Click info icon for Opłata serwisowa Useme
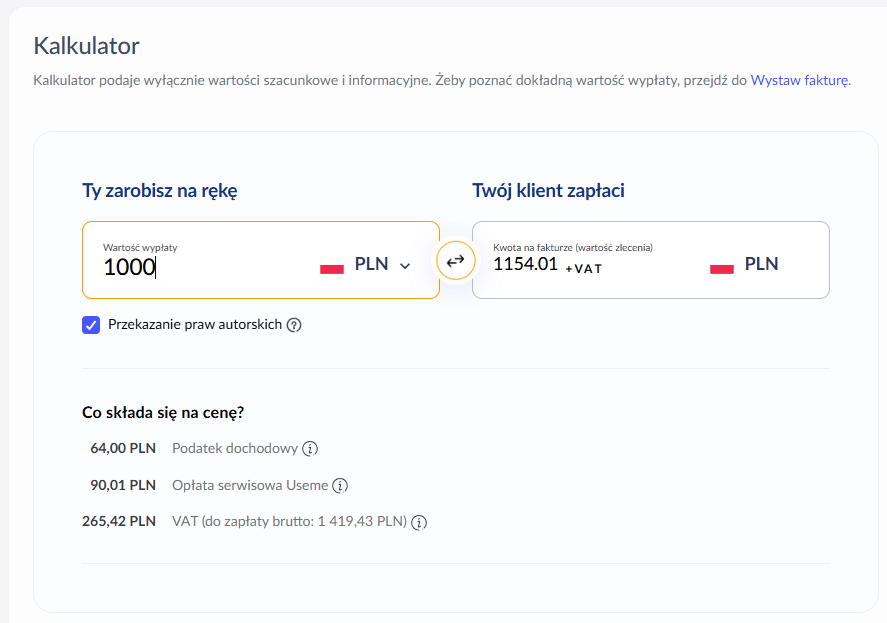This screenshot has width=887, height=623. coord(340,486)
